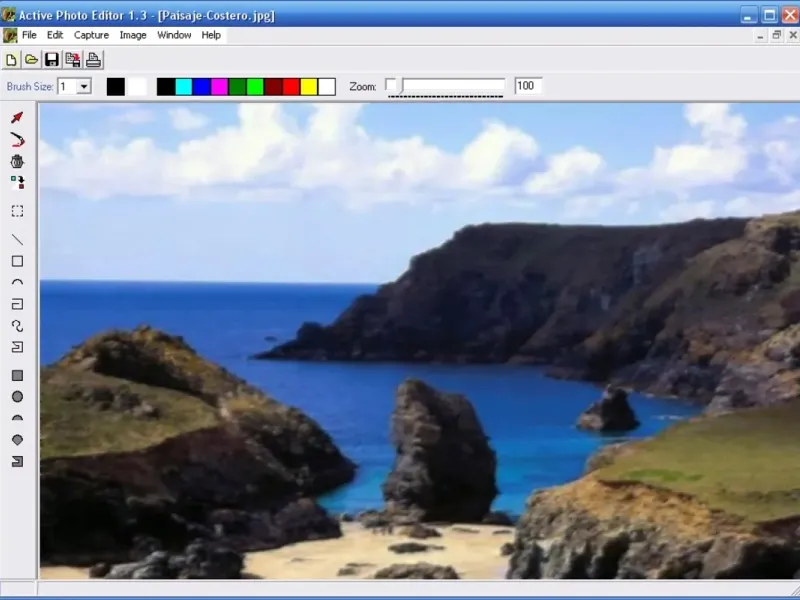
Task: Pick black from the color palette strip
Action: click(x=166, y=87)
